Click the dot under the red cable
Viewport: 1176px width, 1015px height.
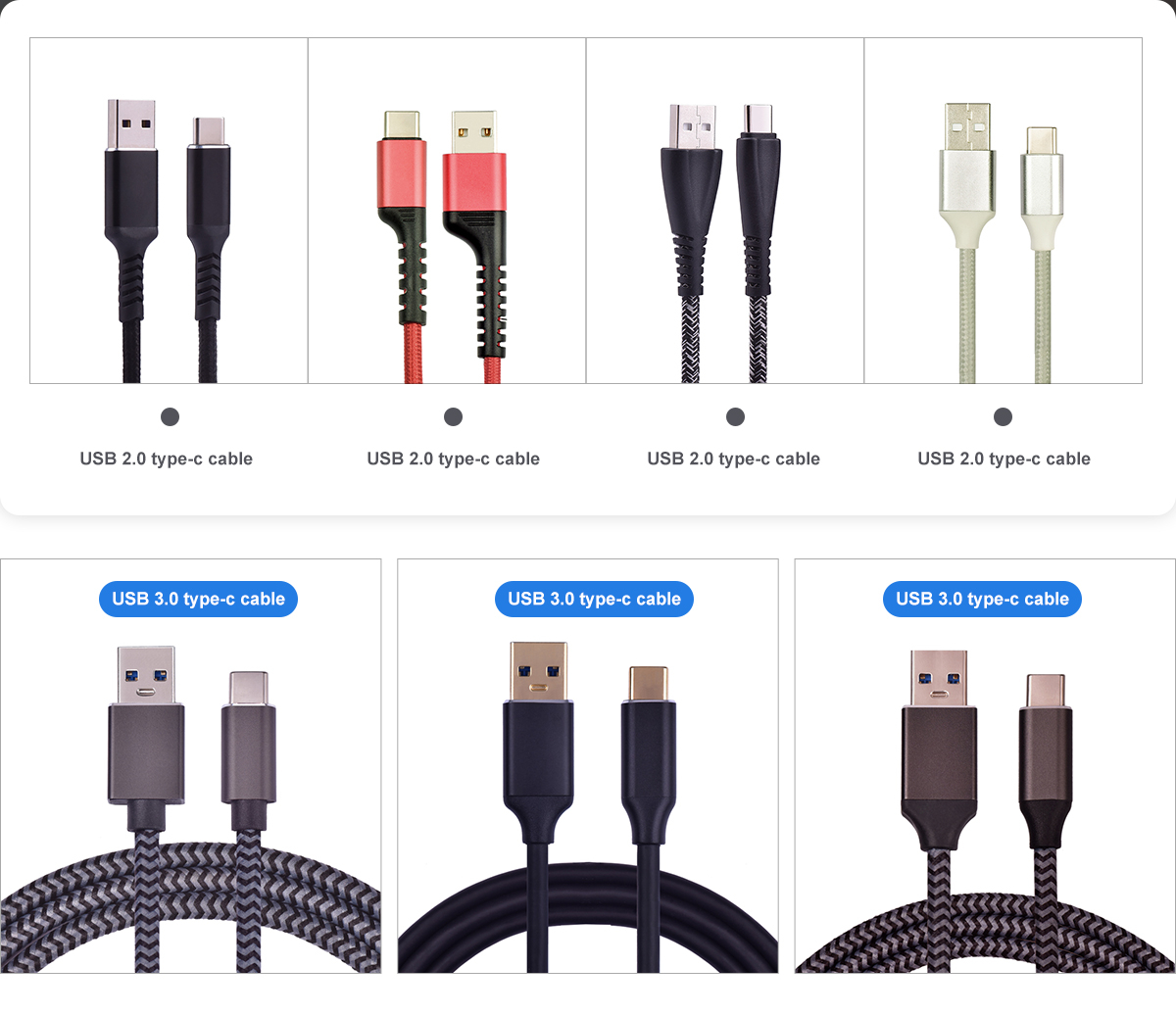[x=453, y=416]
